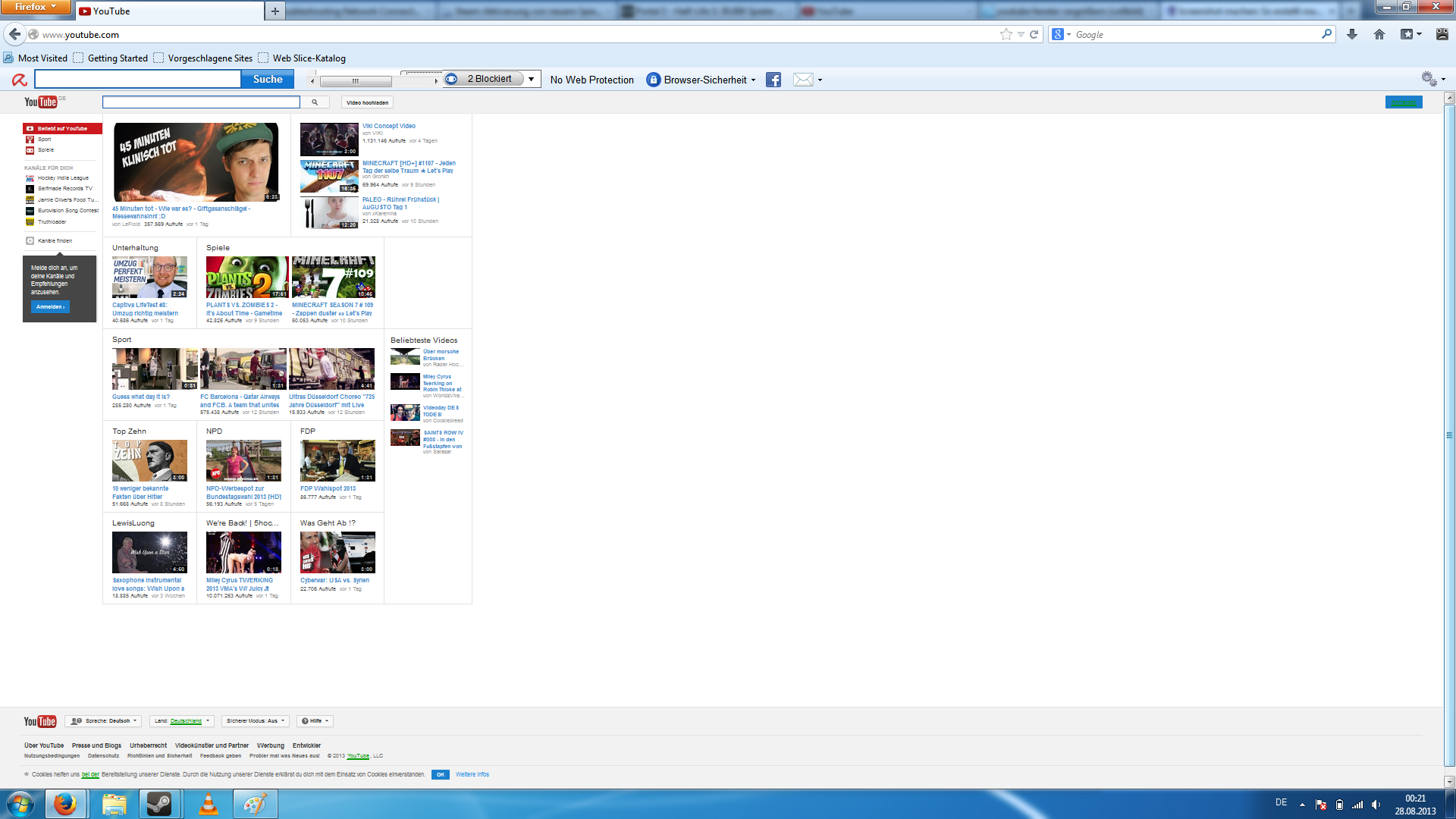The height and width of the screenshot is (819, 1456).
Task: Click the sad face add-on icon
Action: click(1442, 34)
